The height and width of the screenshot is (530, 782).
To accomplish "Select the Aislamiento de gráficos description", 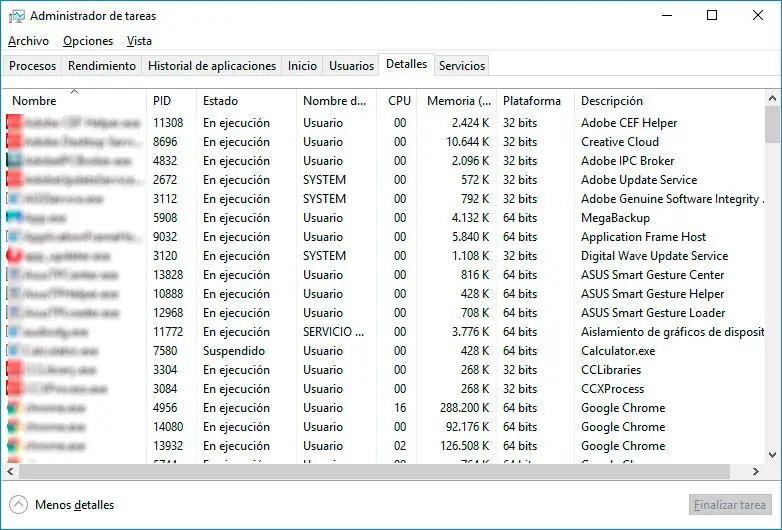I will coord(672,332).
